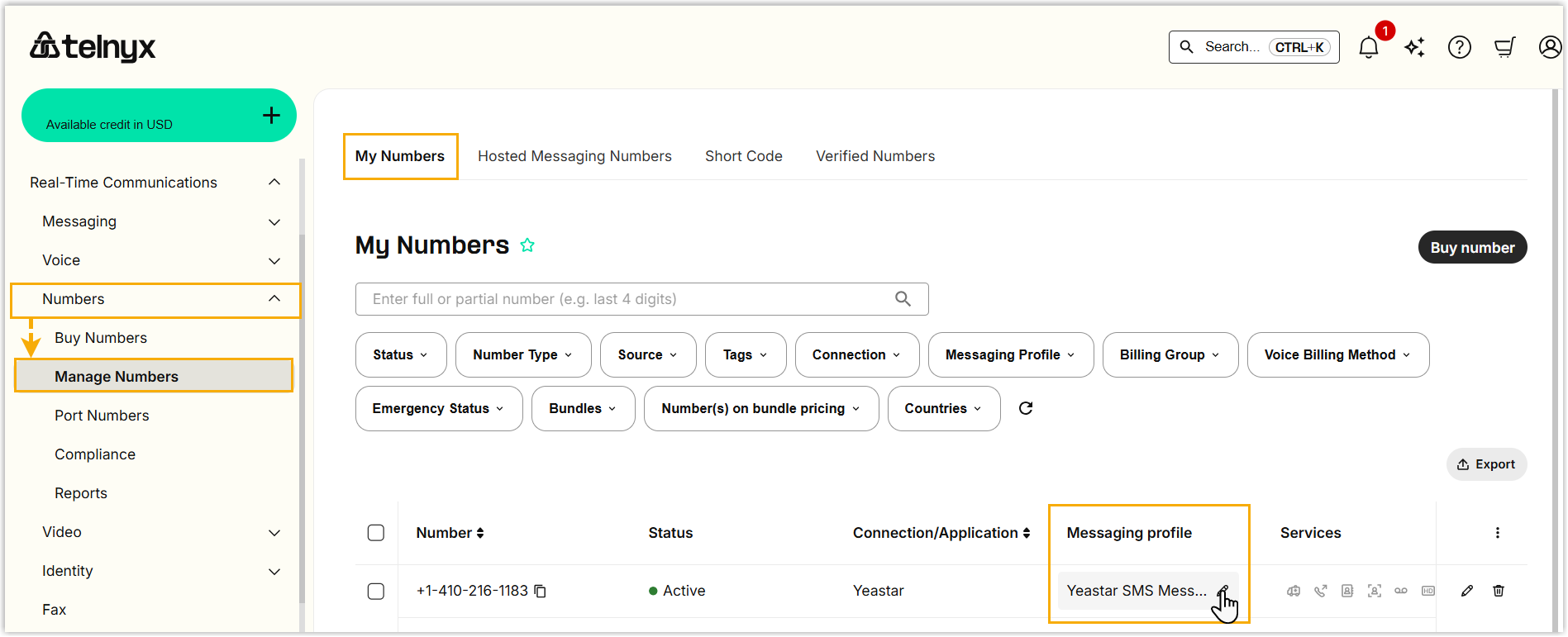
Task: Click the voicemail service icon
Action: tap(1401, 591)
